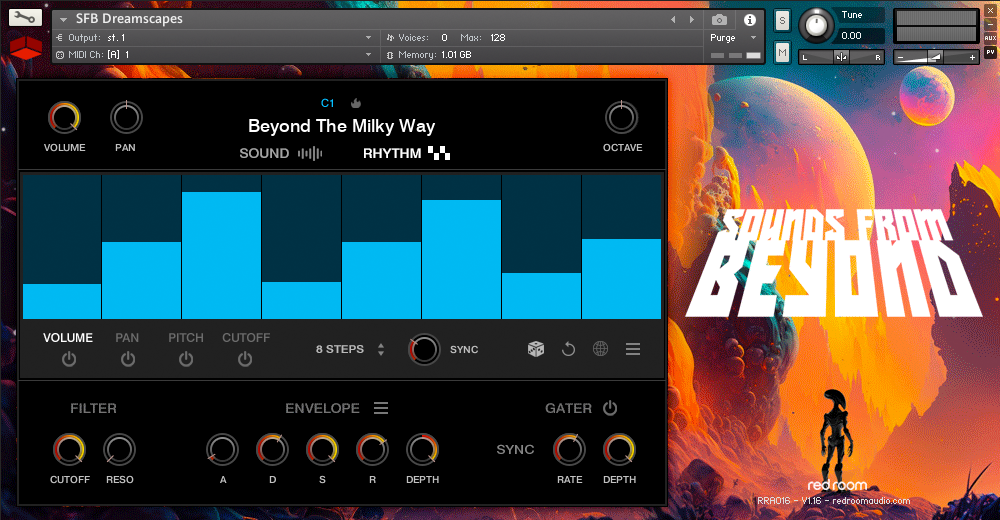Screen dimensions: 1000x520
Task: Solo the instrument with S button
Action: (782, 20)
